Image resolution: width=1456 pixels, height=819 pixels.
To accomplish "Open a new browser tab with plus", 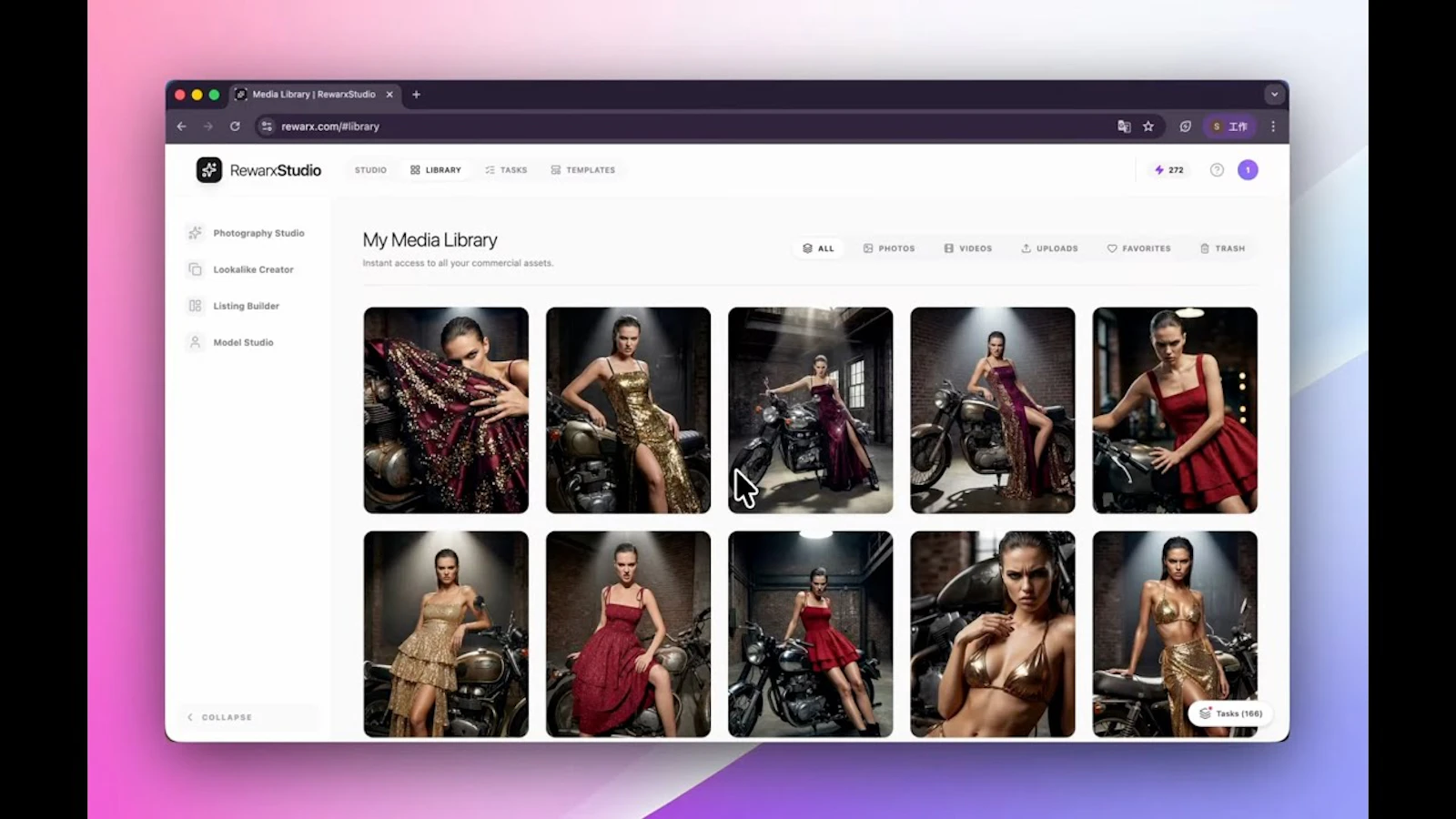I will 416,95.
